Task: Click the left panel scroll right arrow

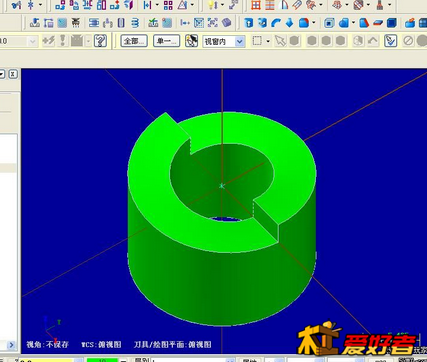Action: (11, 345)
